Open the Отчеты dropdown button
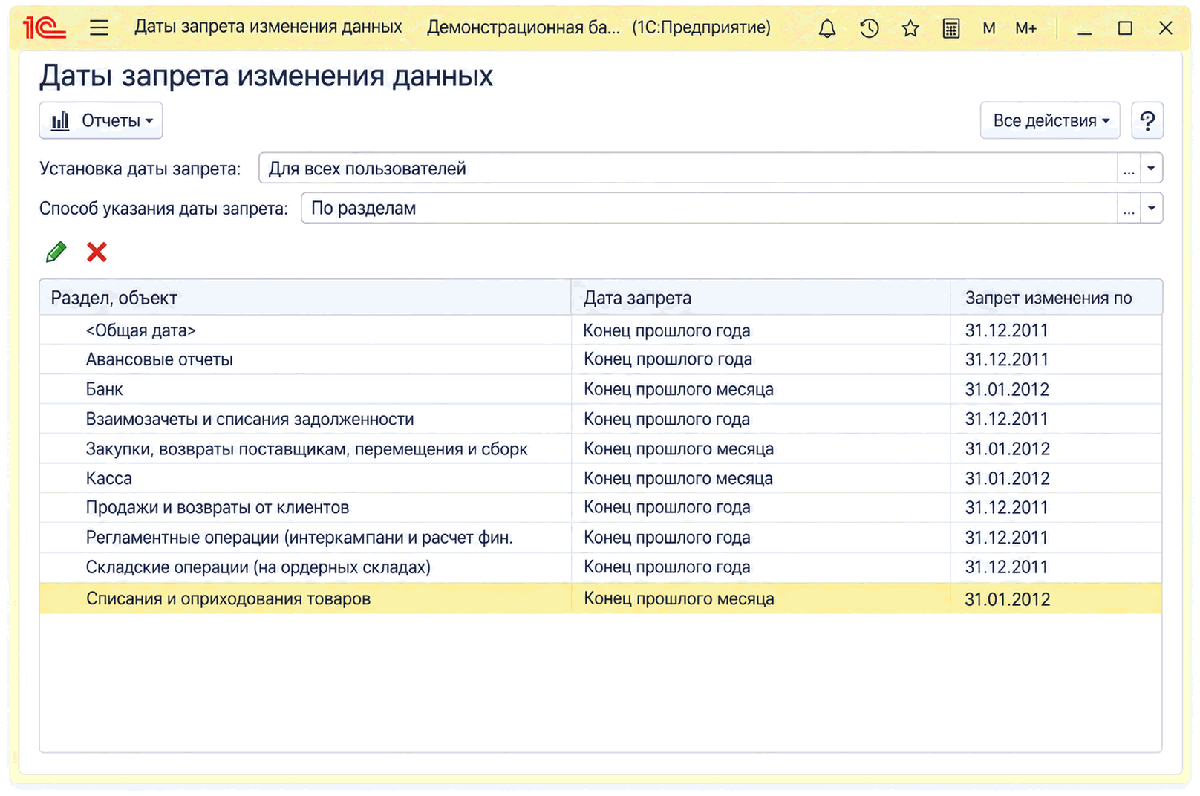 (x=101, y=121)
